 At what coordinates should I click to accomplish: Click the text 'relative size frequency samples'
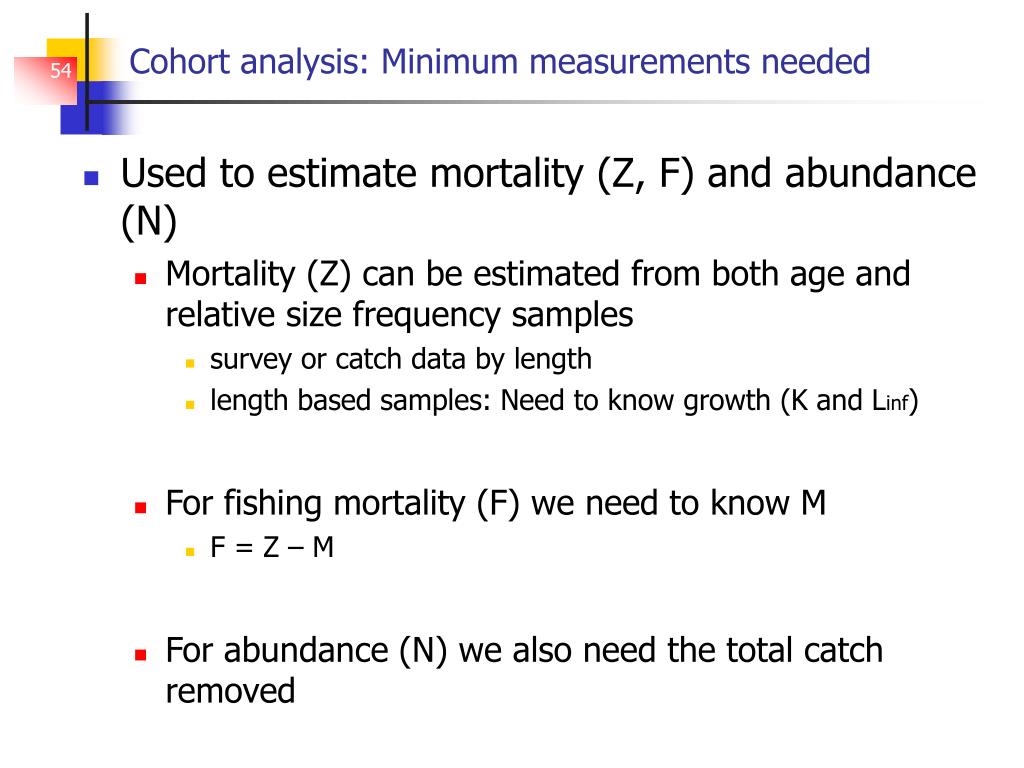click(399, 315)
